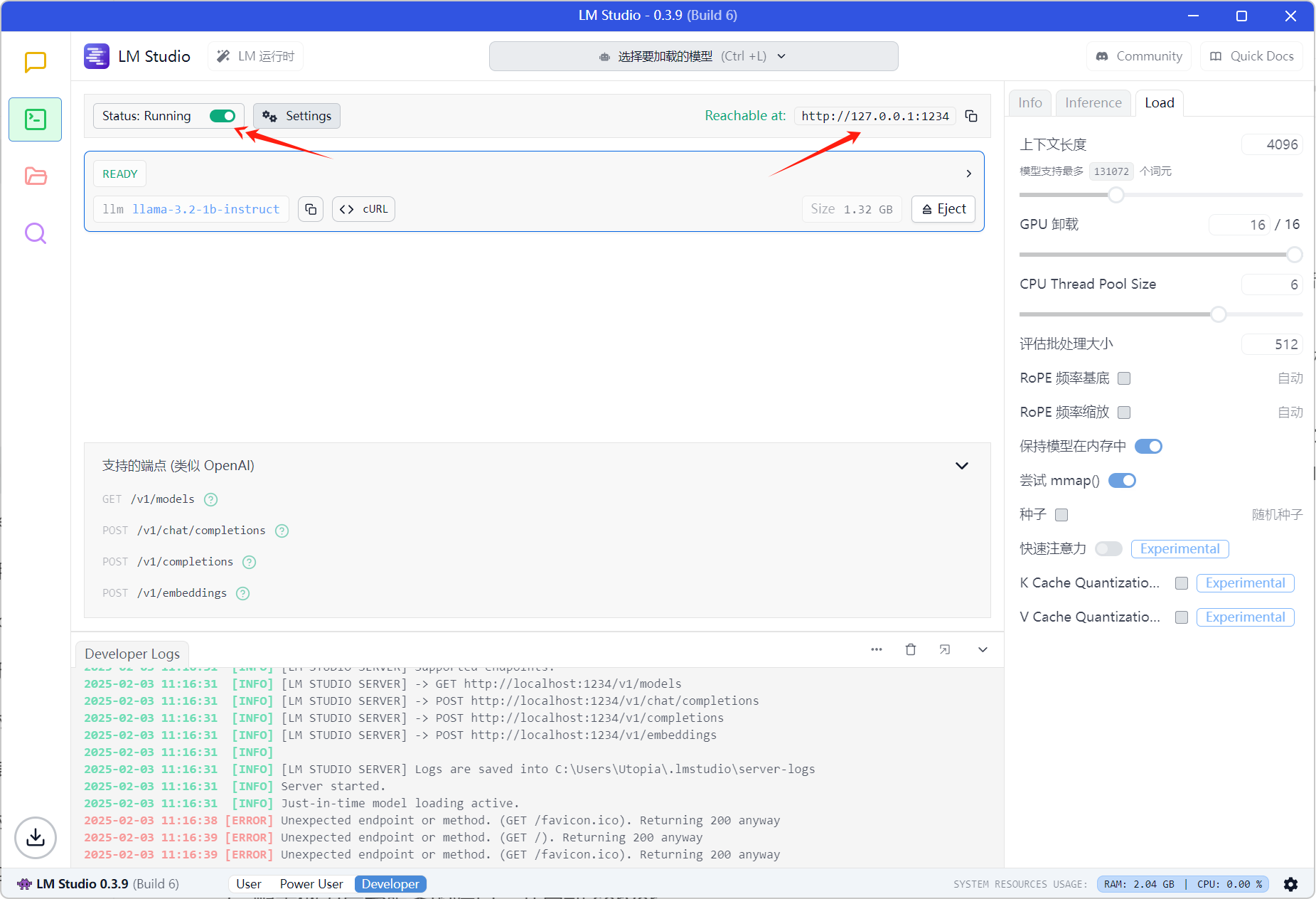Open the Downloads icon at bottom left
The image size is (1316, 899).
coord(36,838)
